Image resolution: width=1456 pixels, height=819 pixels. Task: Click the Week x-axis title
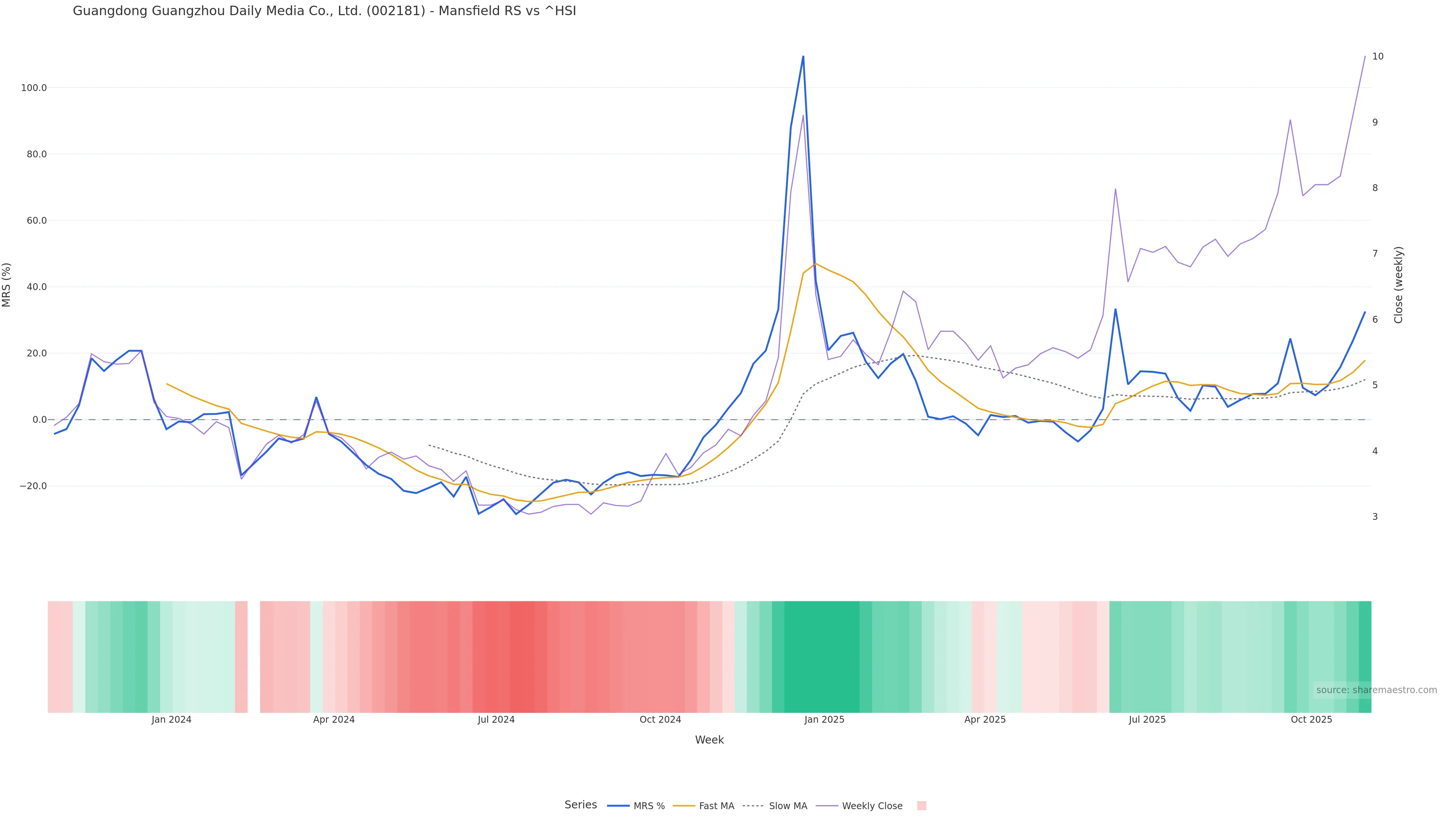709,740
